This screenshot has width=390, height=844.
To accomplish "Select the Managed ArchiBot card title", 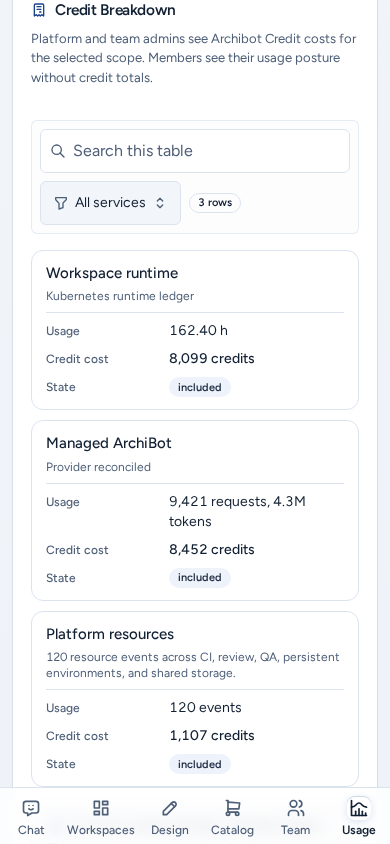I will (x=109, y=444).
